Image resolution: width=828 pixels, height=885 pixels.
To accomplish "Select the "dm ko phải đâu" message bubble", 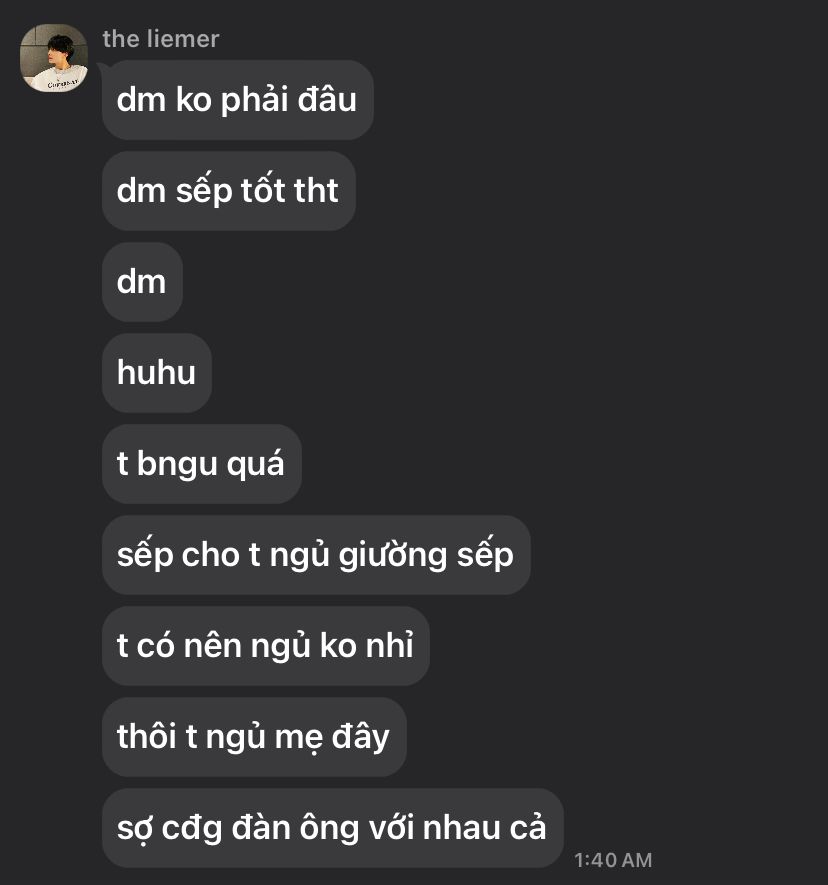I will (x=238, y=100).
